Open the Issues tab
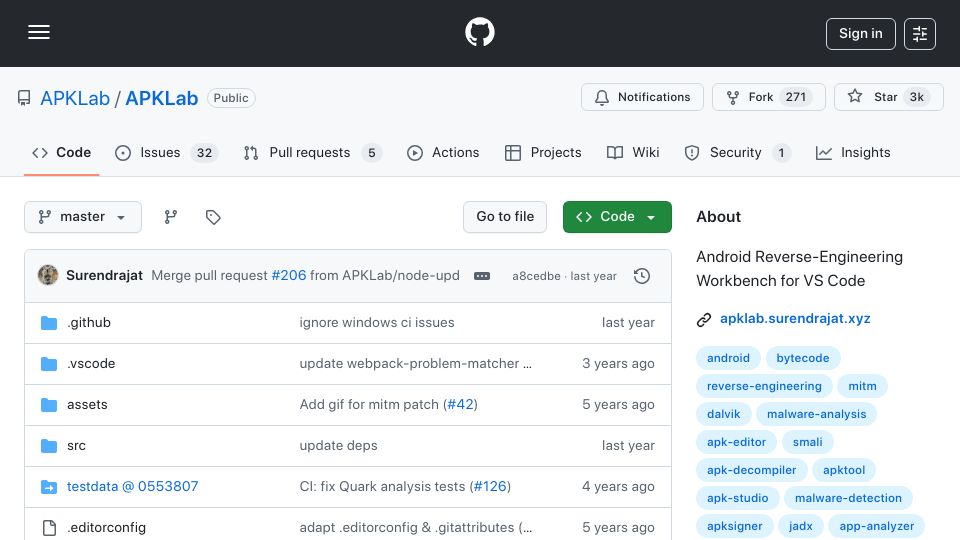Image resolution: width=960 pixels, height=540 pixels. (x=166, y=152)
